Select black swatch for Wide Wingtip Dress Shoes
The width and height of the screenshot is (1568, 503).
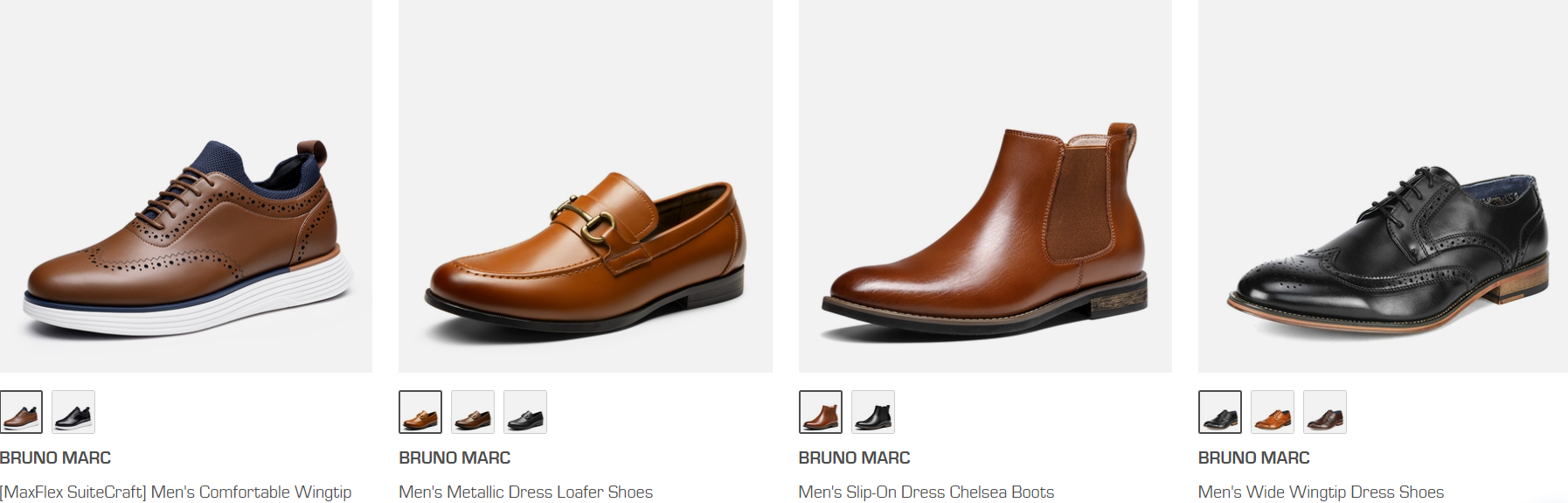pos(1220,412)
